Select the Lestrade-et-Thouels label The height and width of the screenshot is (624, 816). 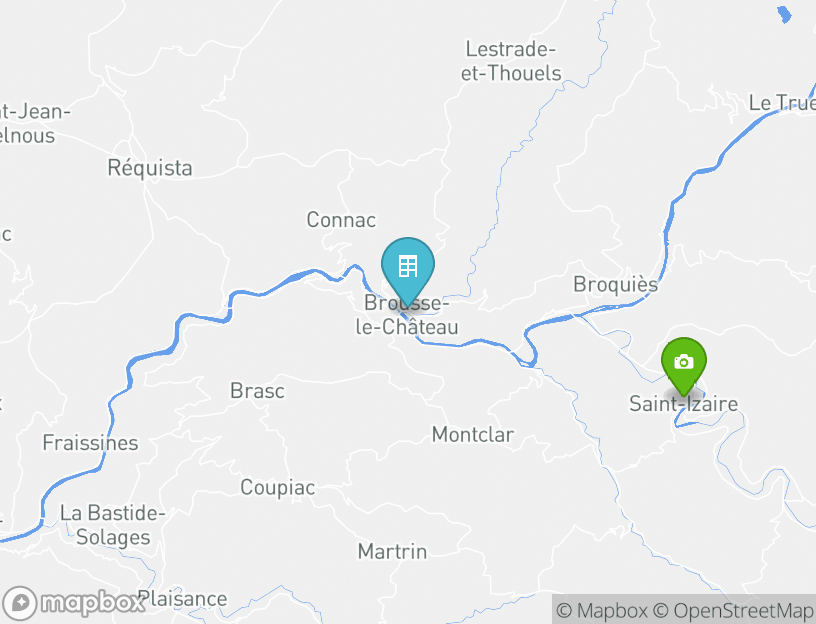(x=511, y=61)
